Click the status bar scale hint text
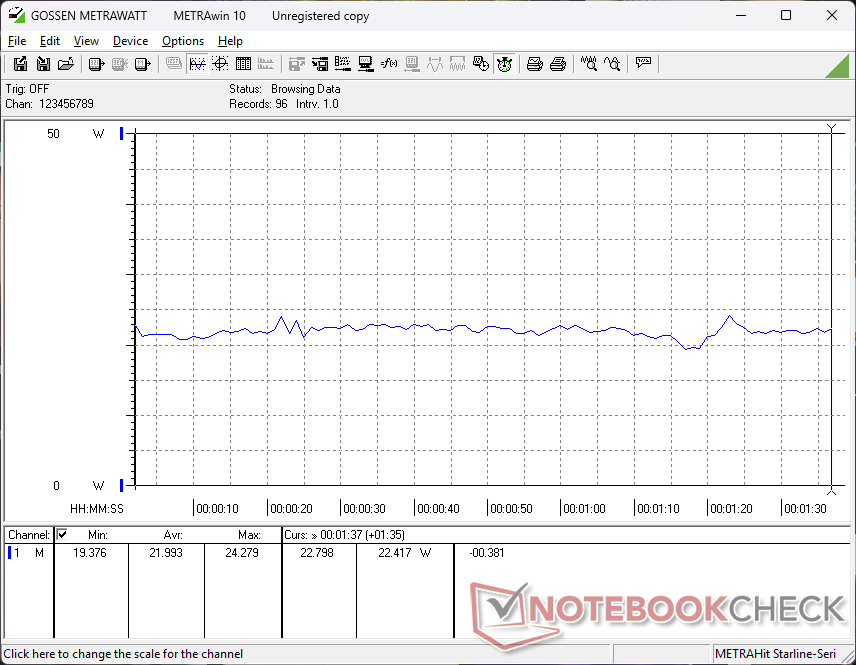856x665 pixels. click(123, 654)
